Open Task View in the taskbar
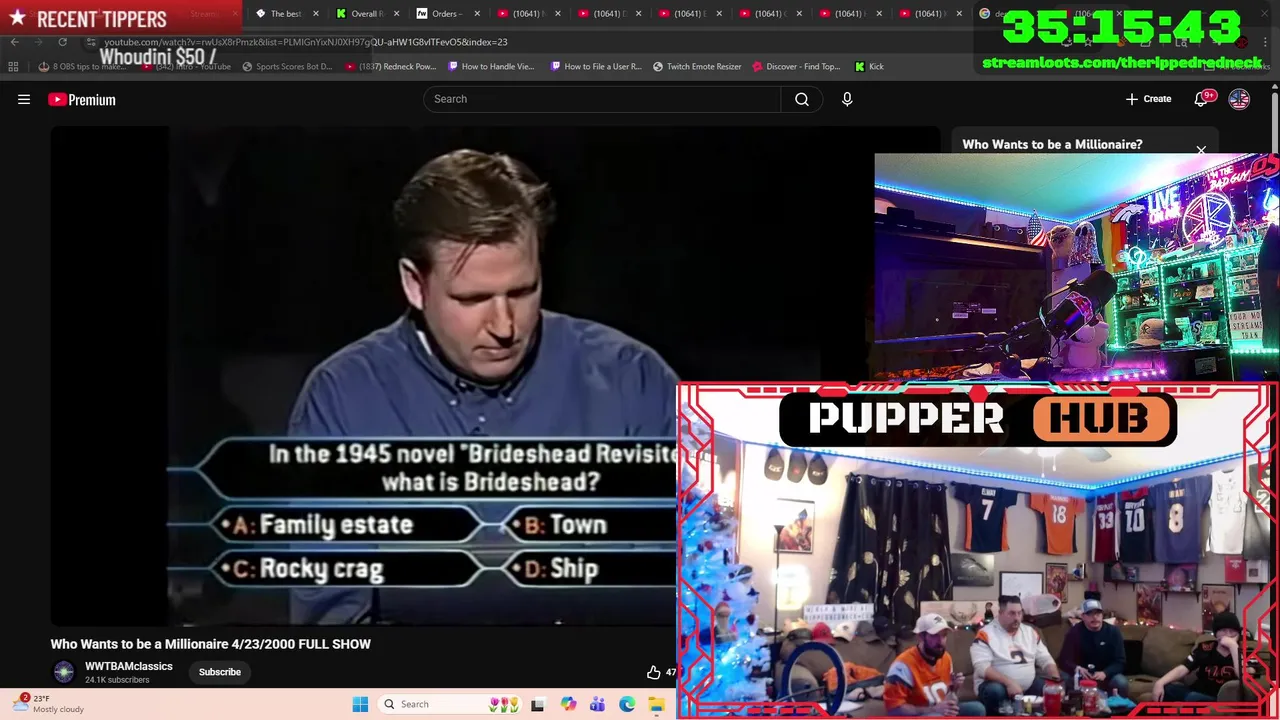The height and width of the screenshot is (720, 1280). [x=537, y=704]
